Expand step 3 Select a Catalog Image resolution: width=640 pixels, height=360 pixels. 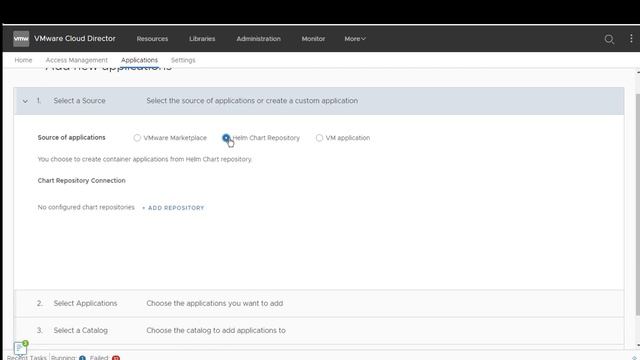tap(319, 330)
